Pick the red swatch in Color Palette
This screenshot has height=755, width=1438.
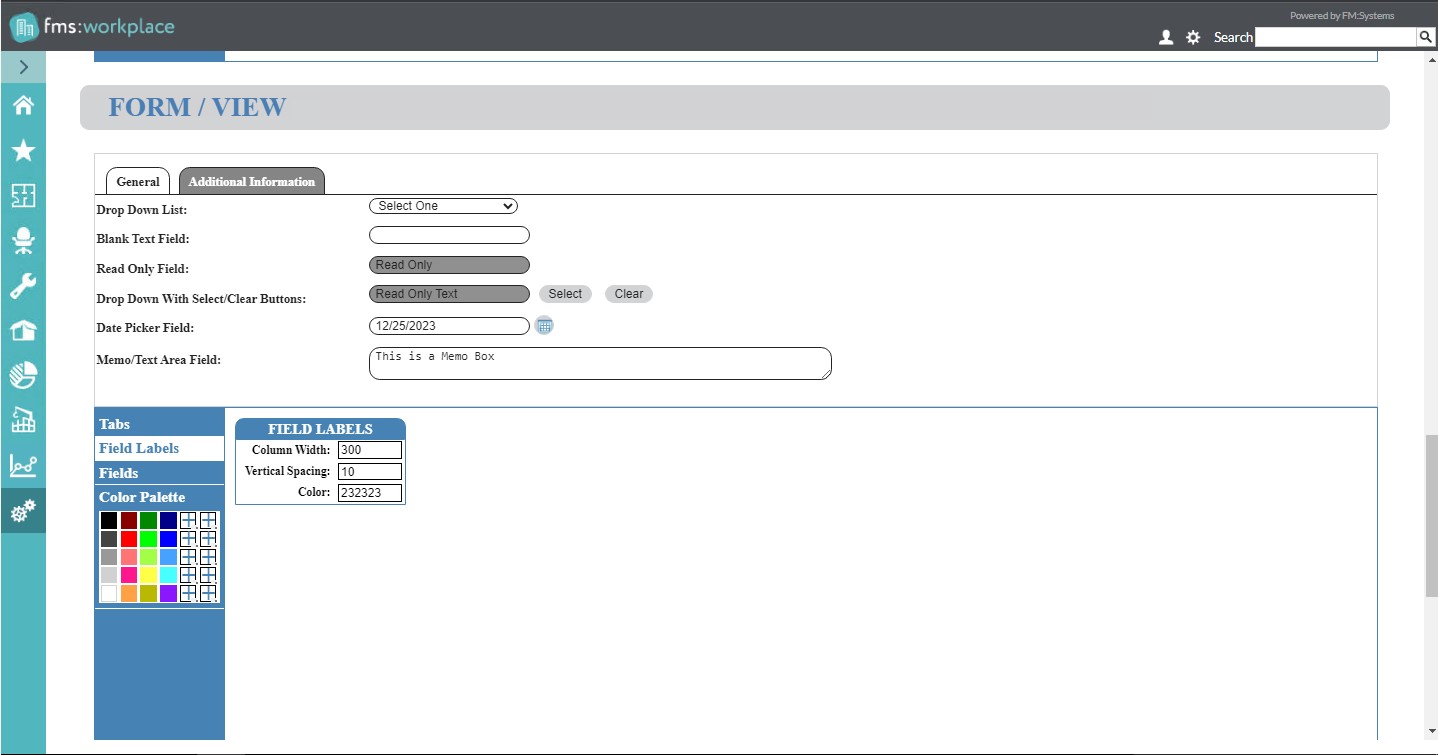point(129,539)
